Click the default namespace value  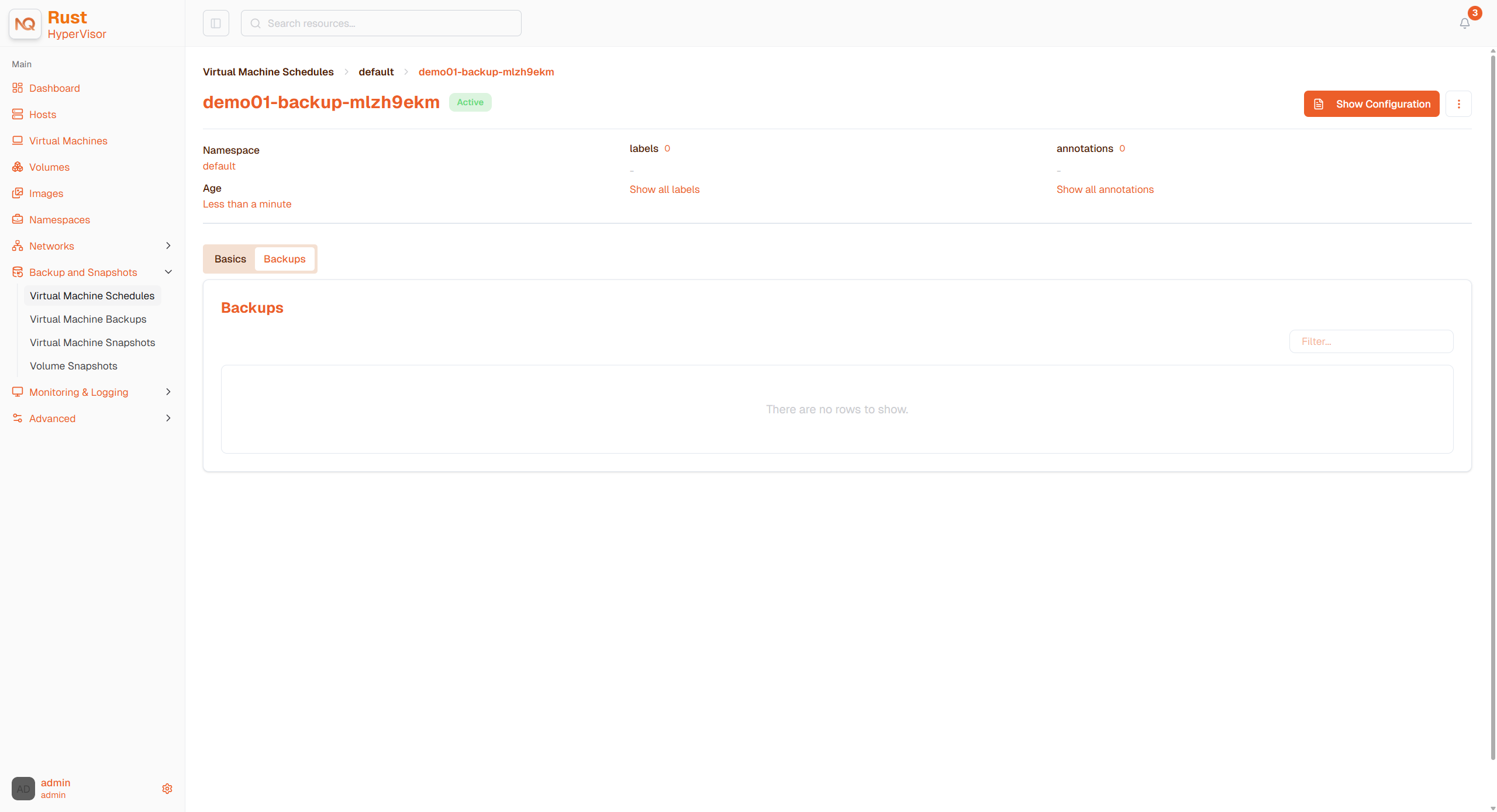(x=219, y=166)
